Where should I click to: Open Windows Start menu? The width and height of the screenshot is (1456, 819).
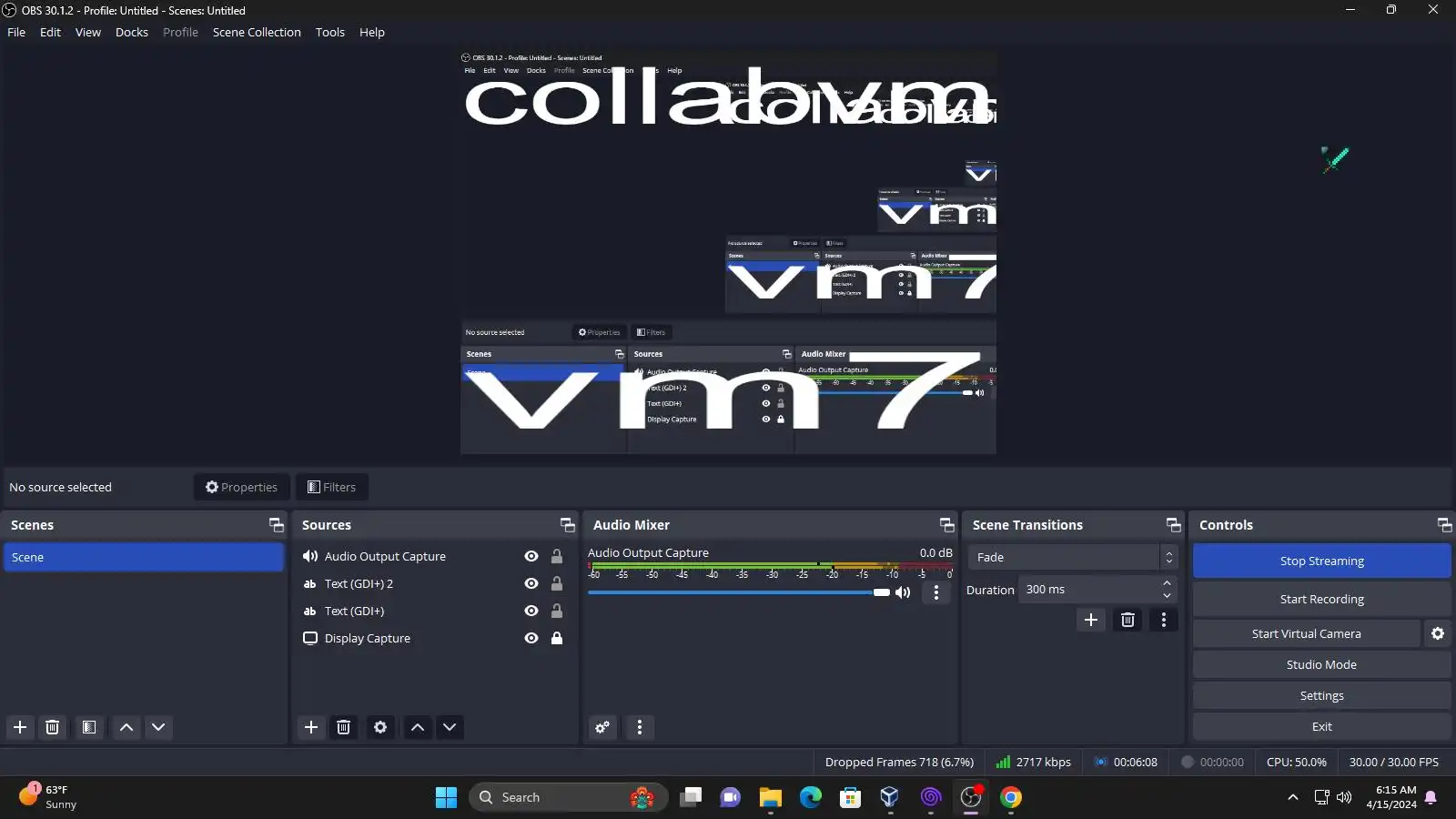[447, 798]
